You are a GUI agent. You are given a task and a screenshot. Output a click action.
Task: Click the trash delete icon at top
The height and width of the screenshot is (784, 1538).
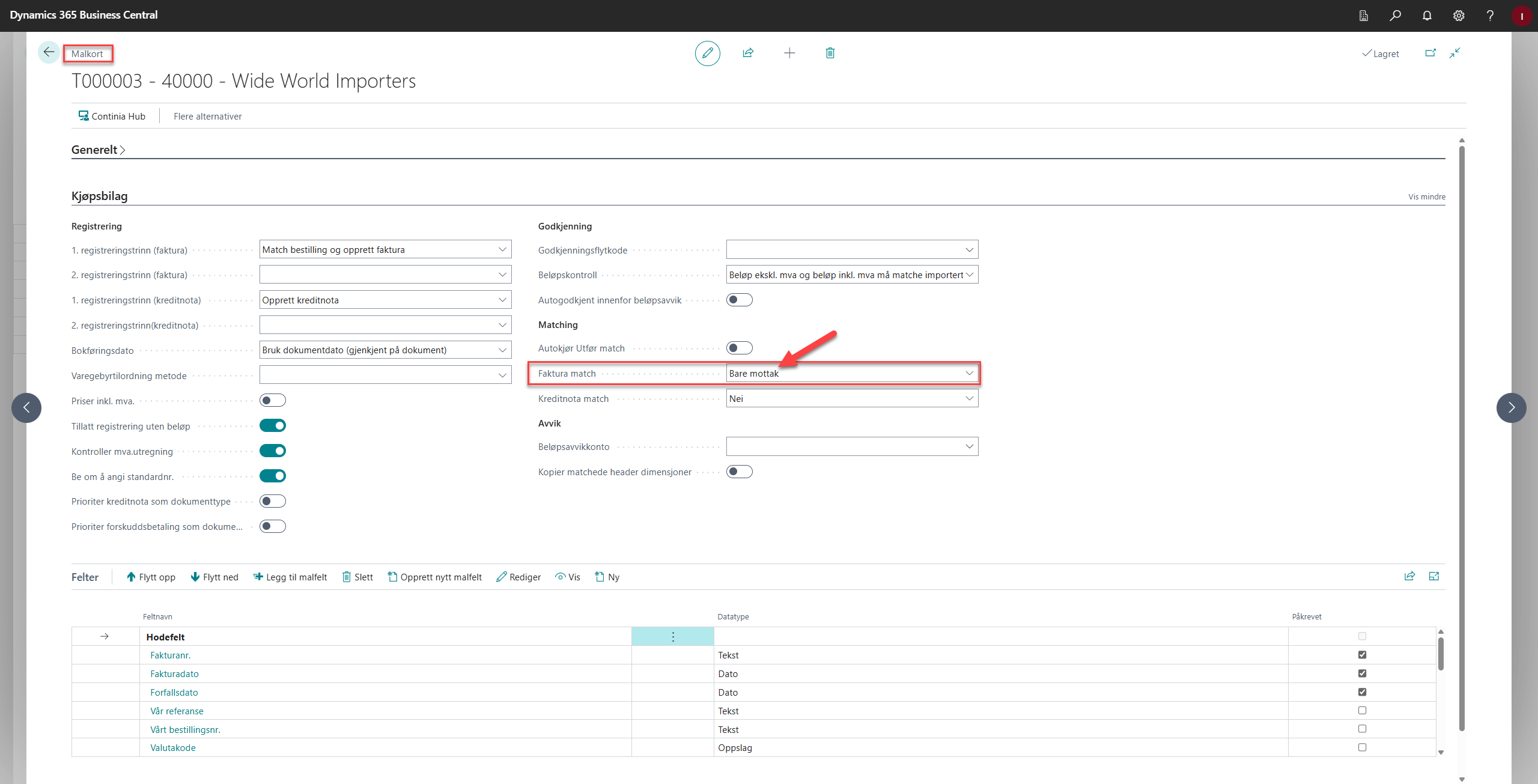coord(830,53)
